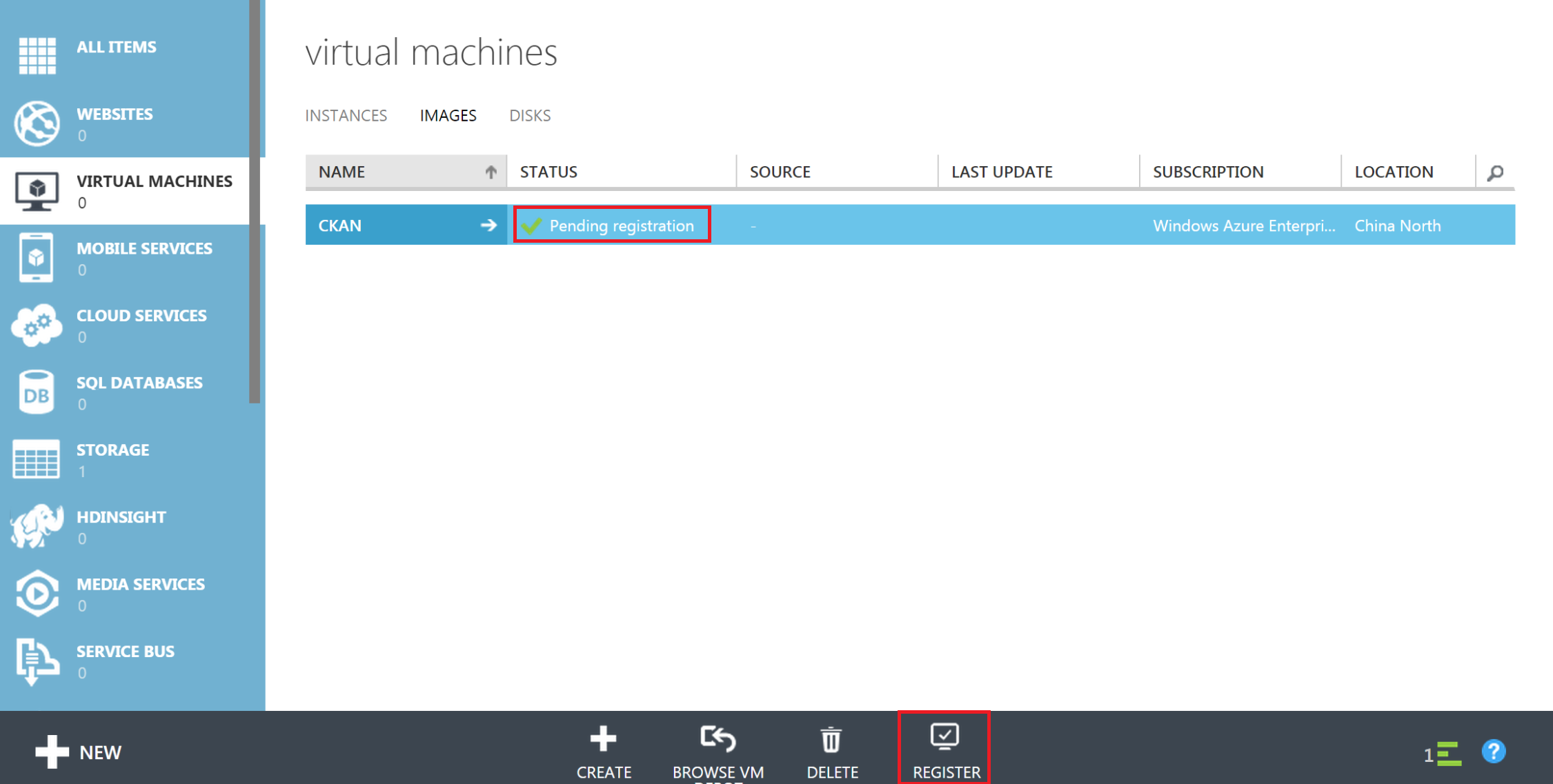Viewport: 1553px width, 784px height.
Task: Sort by the Name column arrow
Action: tap(491, 172)
